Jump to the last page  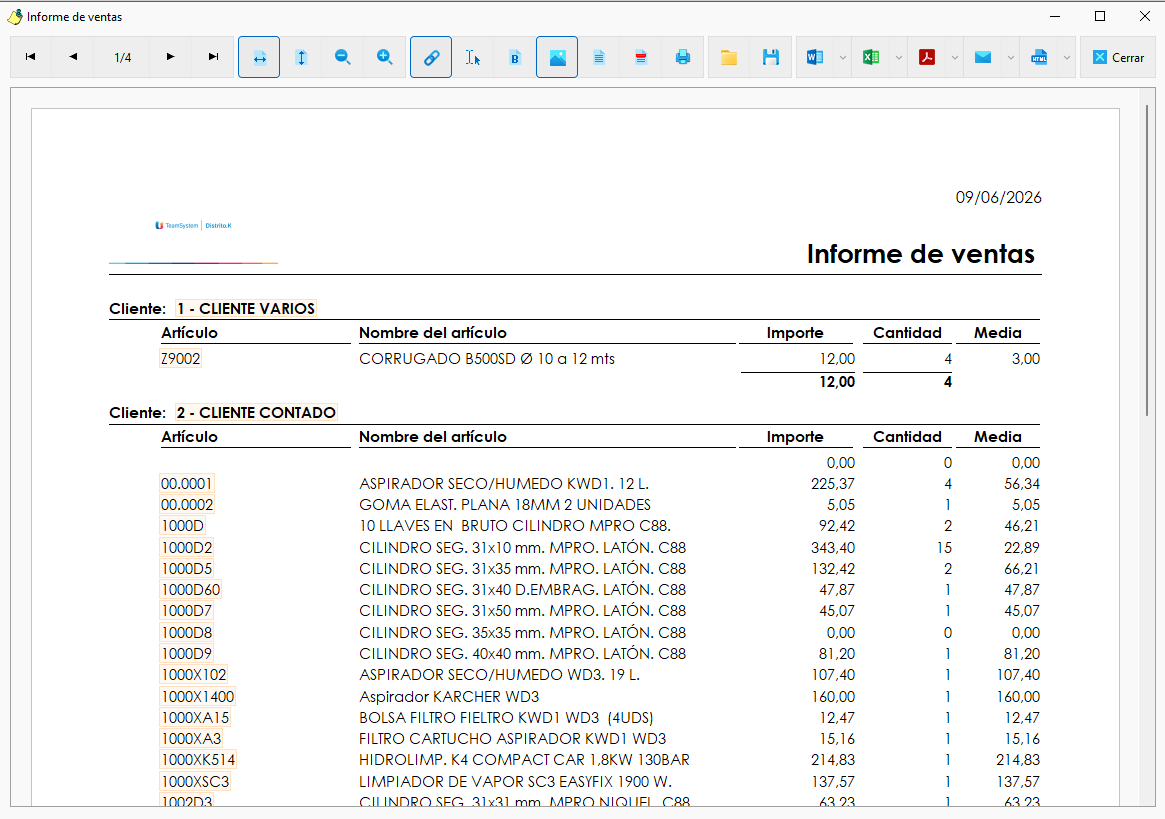(213, 57)
